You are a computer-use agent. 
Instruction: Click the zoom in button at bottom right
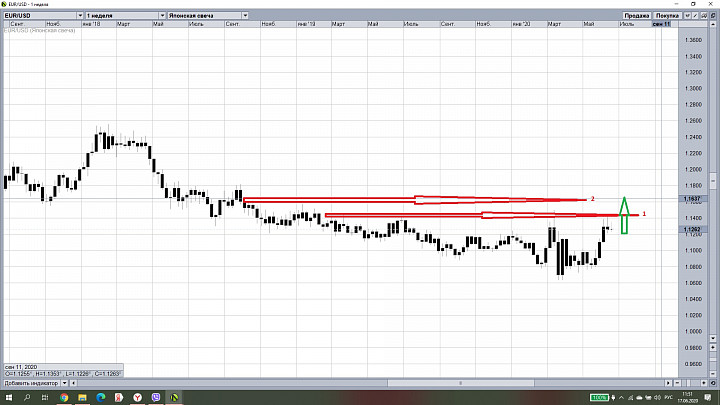pos(704,383)
